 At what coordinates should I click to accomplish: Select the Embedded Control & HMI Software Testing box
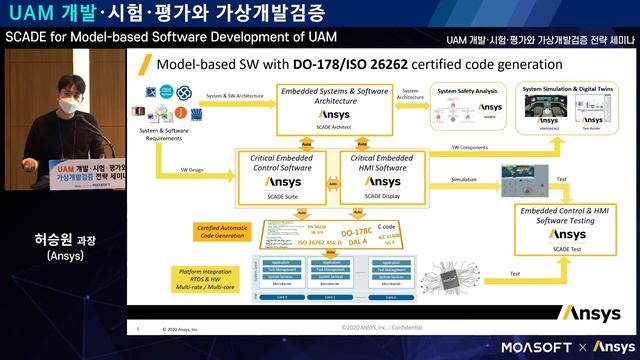pyautogui.click(x=565, y=230)
